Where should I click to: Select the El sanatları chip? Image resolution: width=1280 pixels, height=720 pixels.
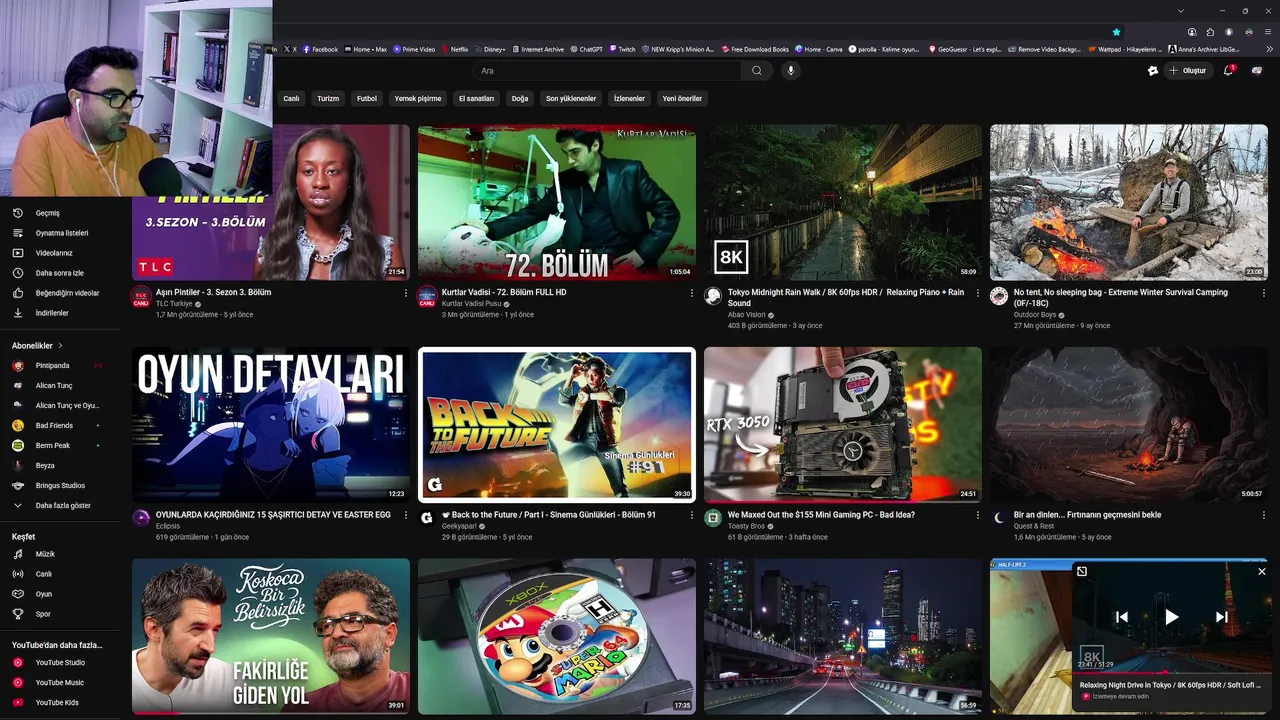pos(477,99)
